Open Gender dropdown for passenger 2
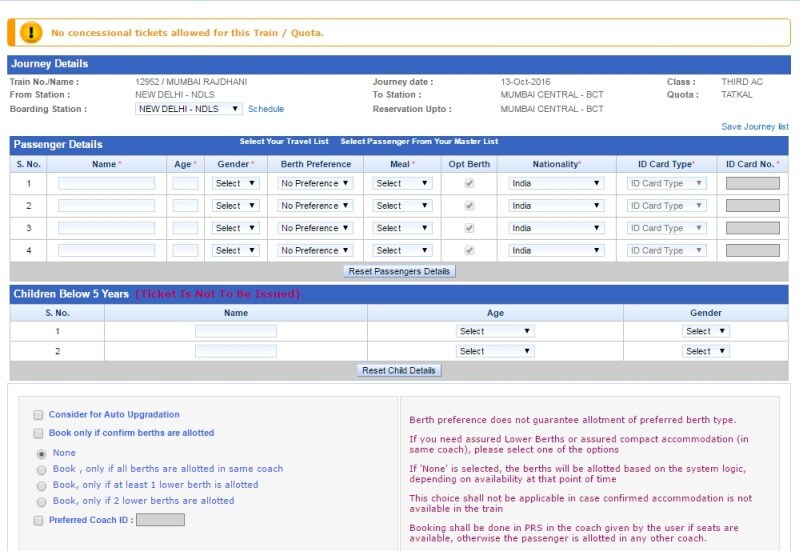Image resolution: width=800 pixels, height=551 pixels. [236, 206]
